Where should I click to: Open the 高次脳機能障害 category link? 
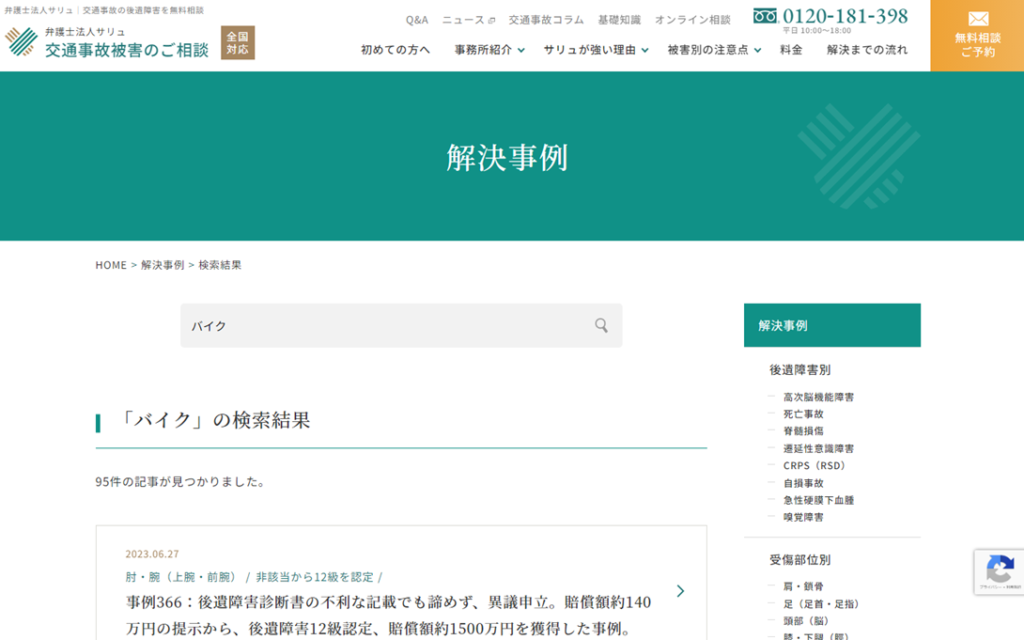[818, 397]
